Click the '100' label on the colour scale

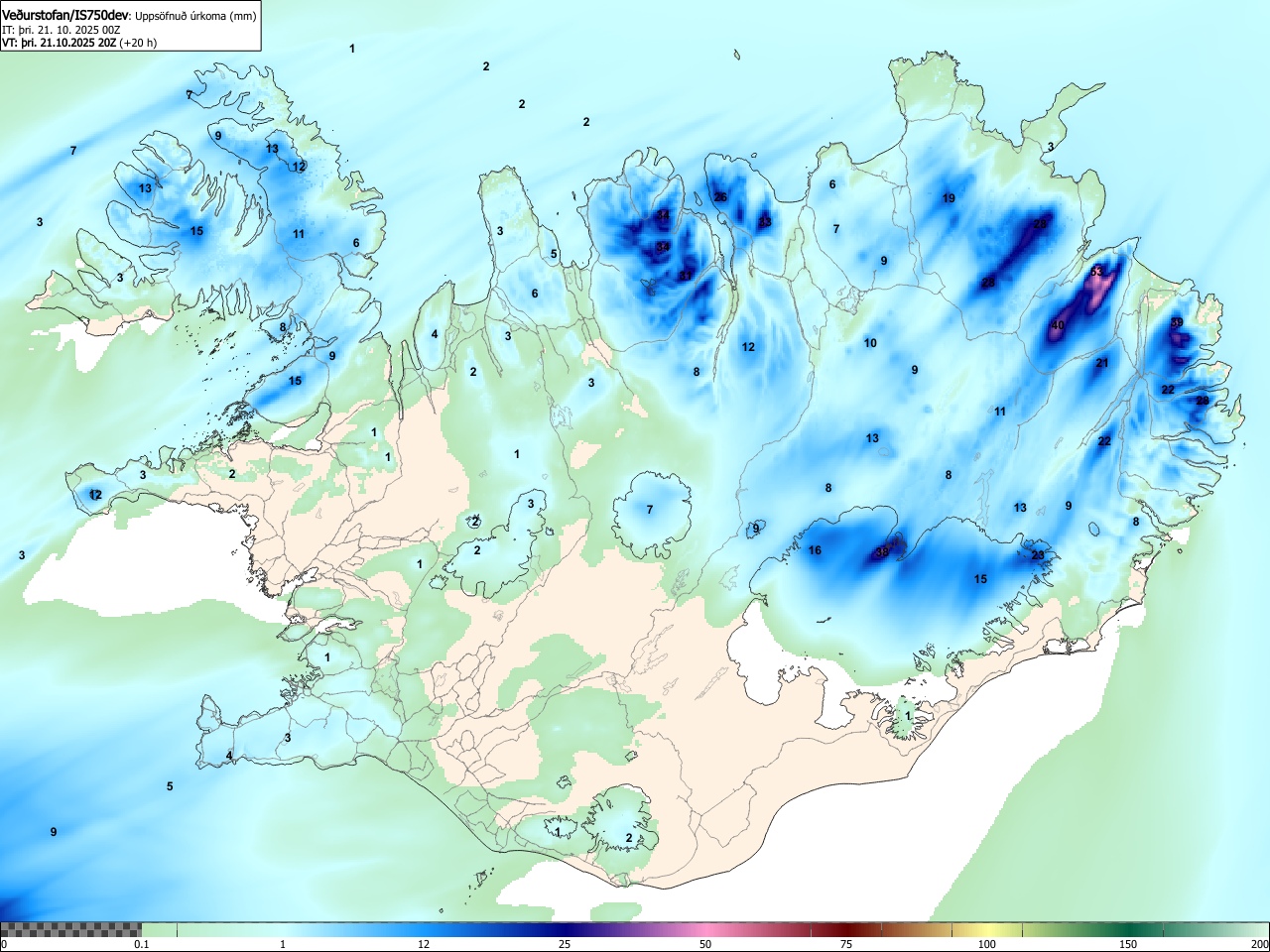[x=986, y=944]
